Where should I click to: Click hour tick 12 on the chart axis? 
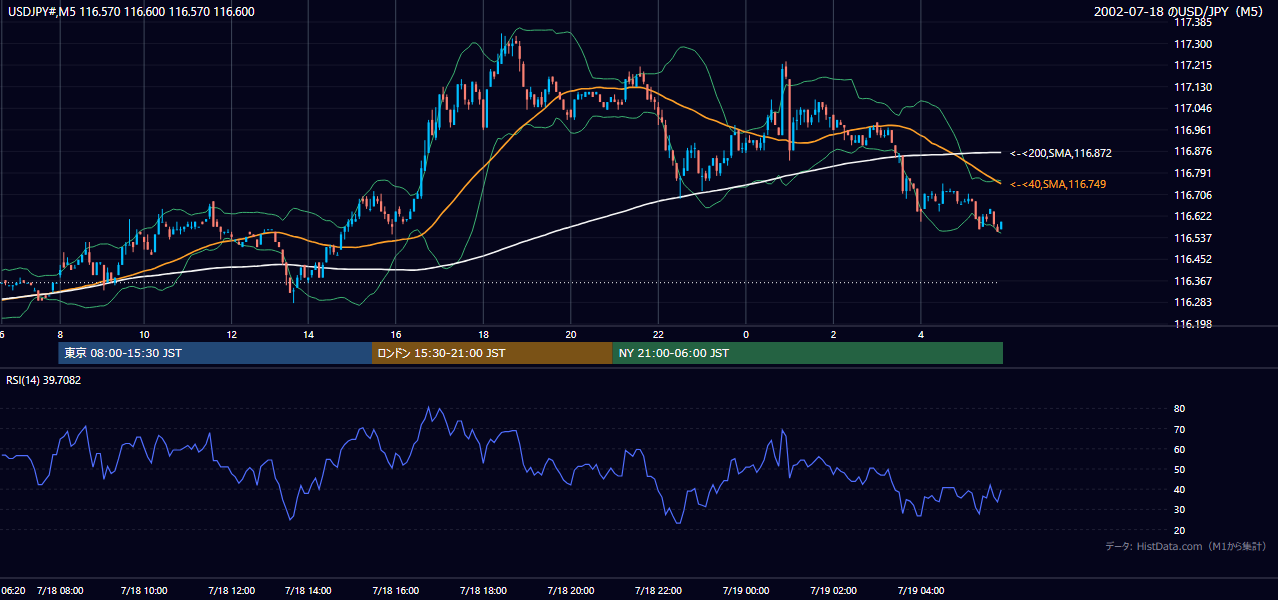[x=232, y=334]
